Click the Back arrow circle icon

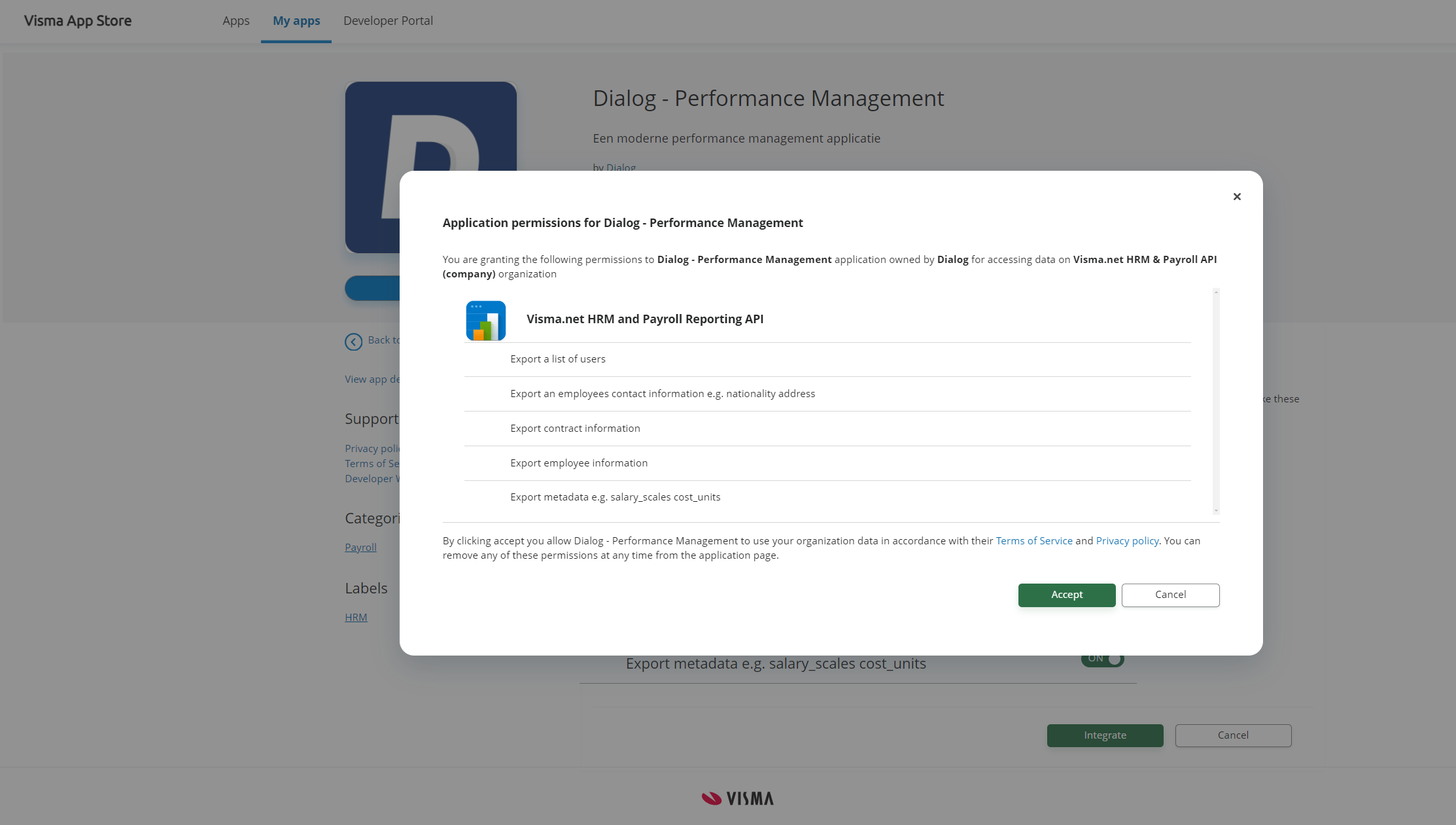pyautogui.click(x=353, y=342)
